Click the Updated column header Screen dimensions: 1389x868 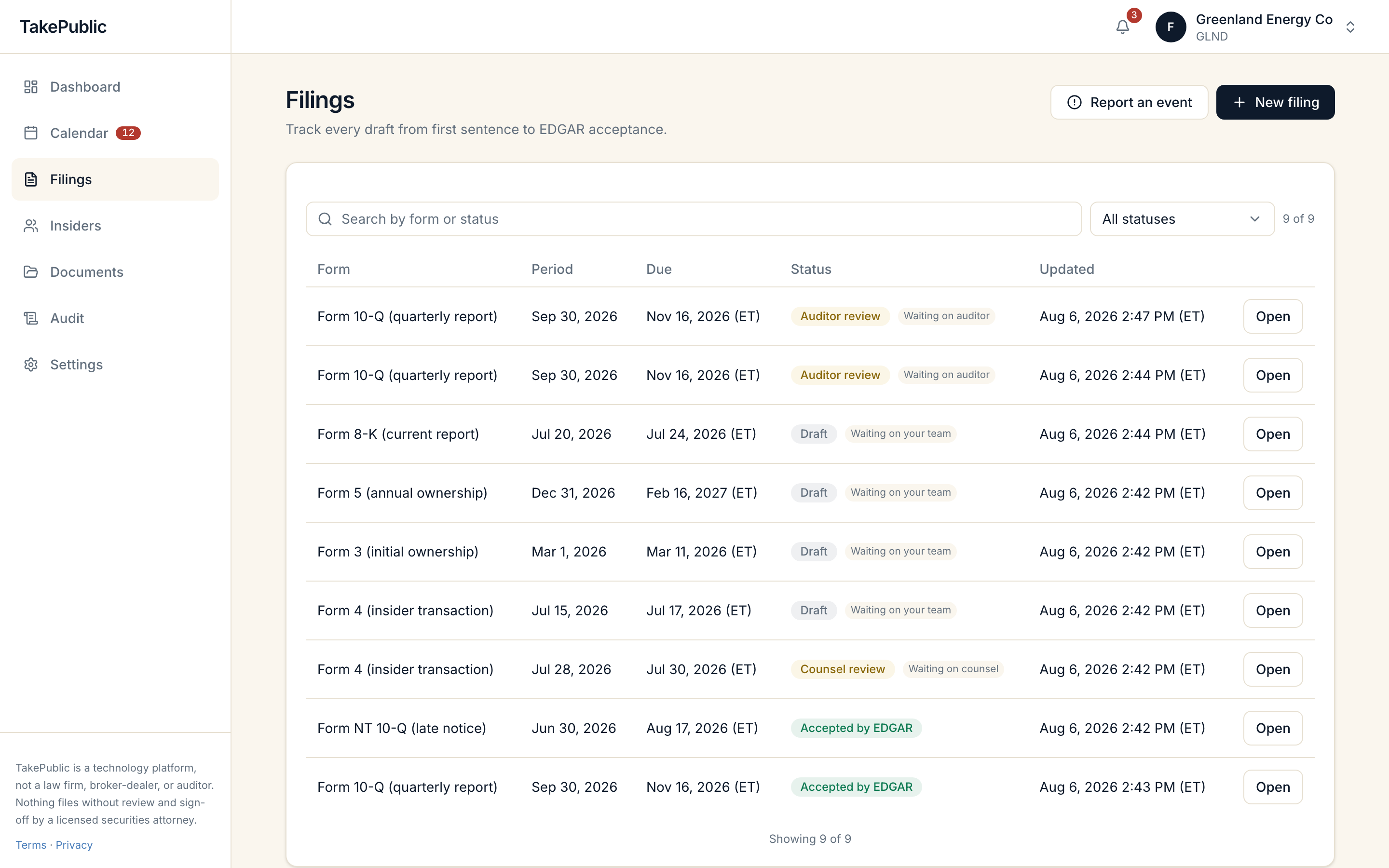(x=1066, y=269)
